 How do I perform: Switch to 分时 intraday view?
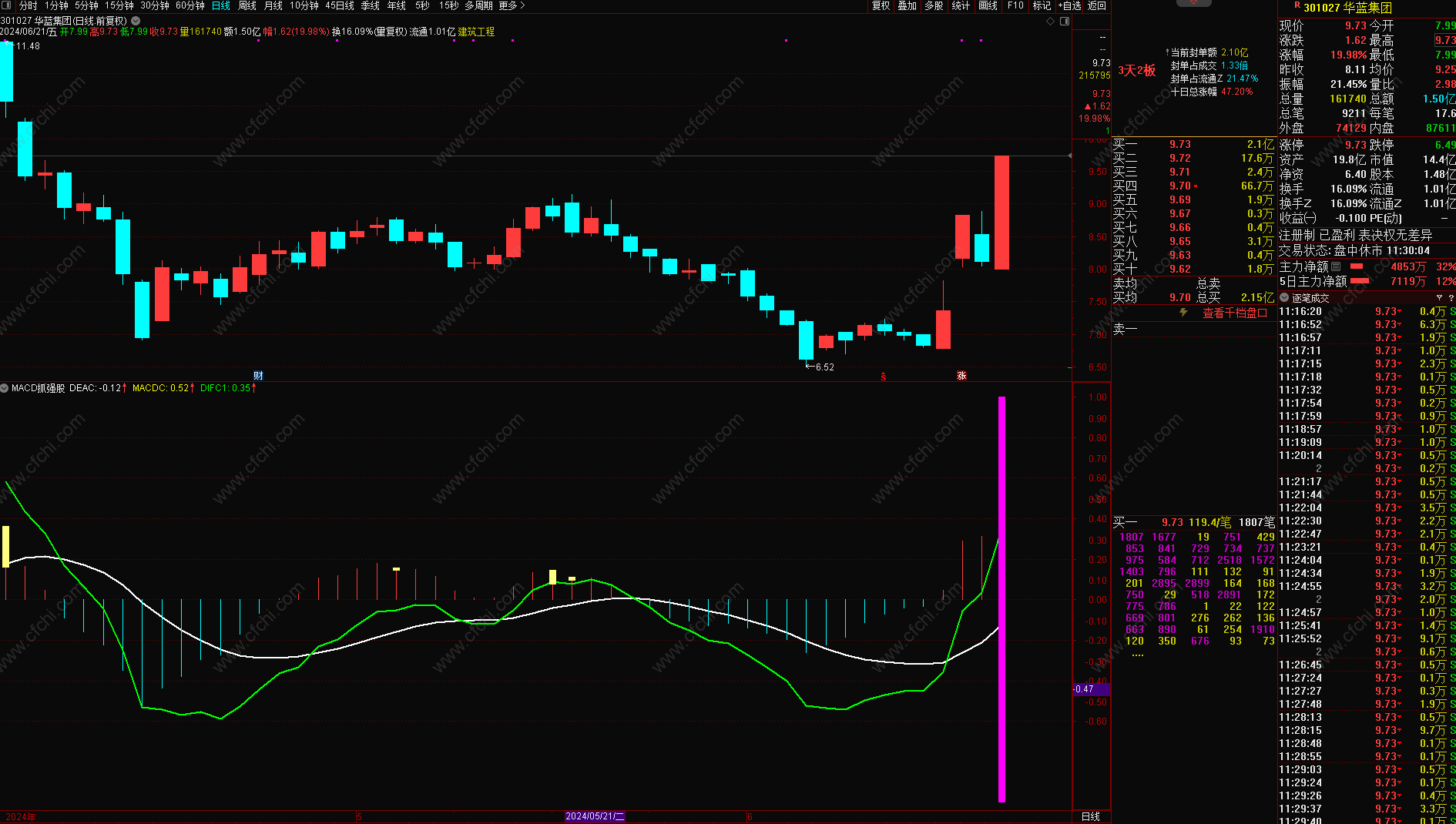[x=28, y=5]
